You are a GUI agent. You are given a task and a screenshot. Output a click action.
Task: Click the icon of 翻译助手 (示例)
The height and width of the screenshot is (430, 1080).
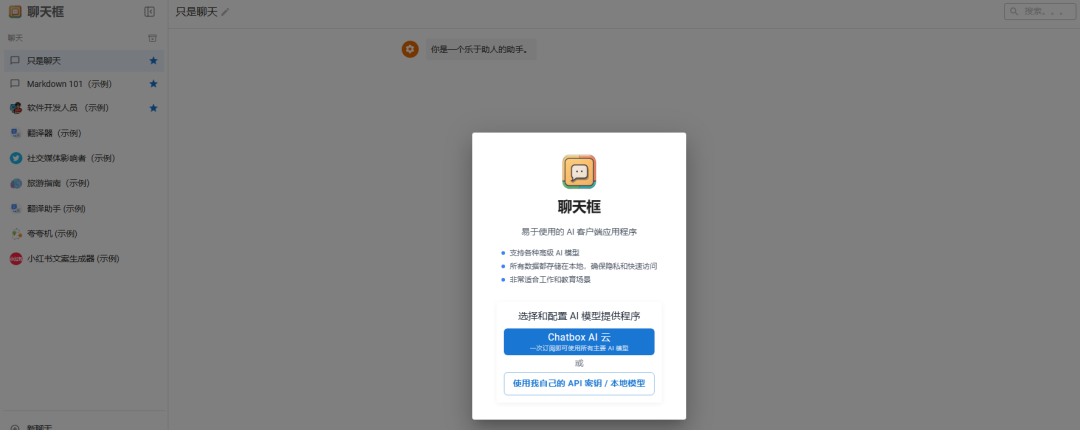16,208
